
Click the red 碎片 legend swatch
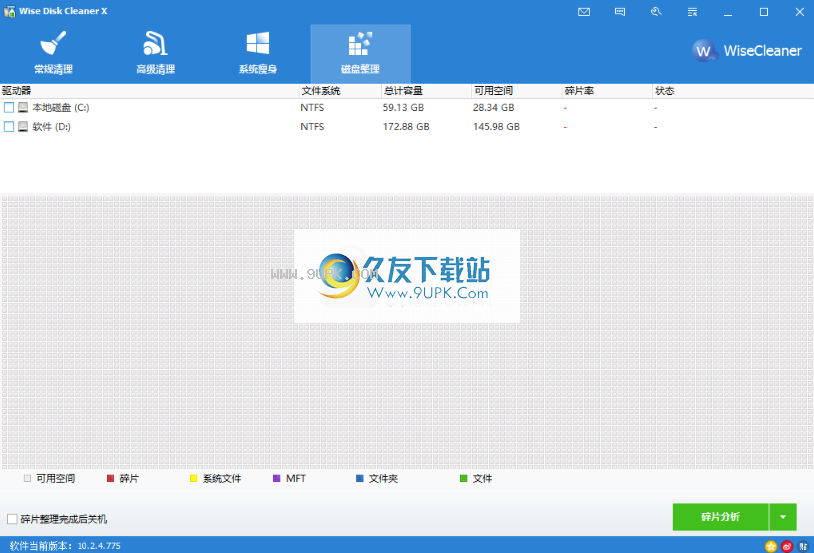click(110, 478)
